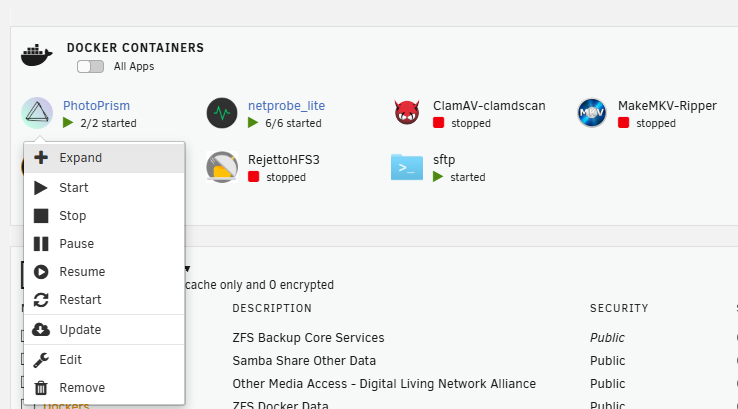
Task: Click the 2/2 started status text
Action: click(108, 123)
